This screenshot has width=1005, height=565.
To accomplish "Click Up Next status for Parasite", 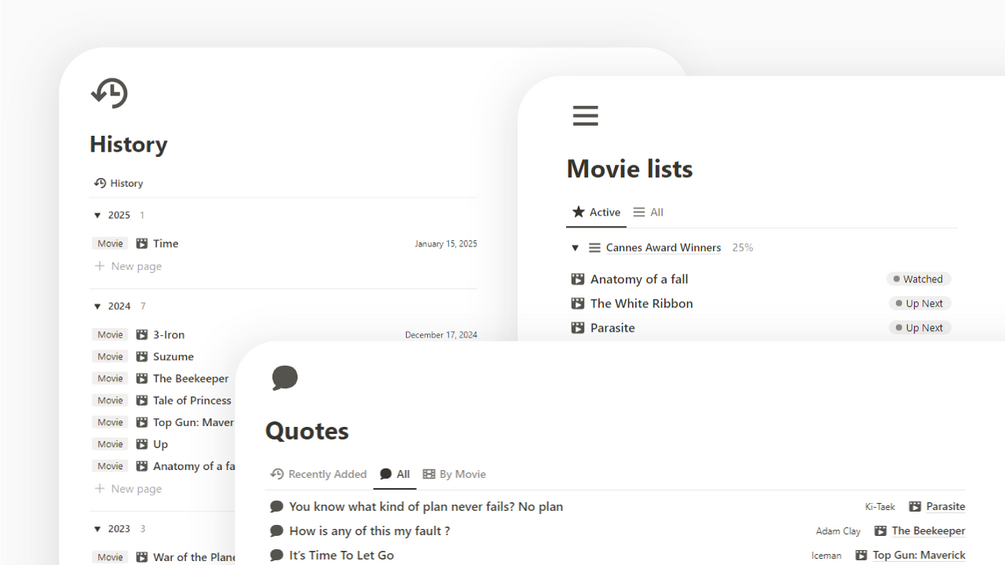I will pos(920,328).
